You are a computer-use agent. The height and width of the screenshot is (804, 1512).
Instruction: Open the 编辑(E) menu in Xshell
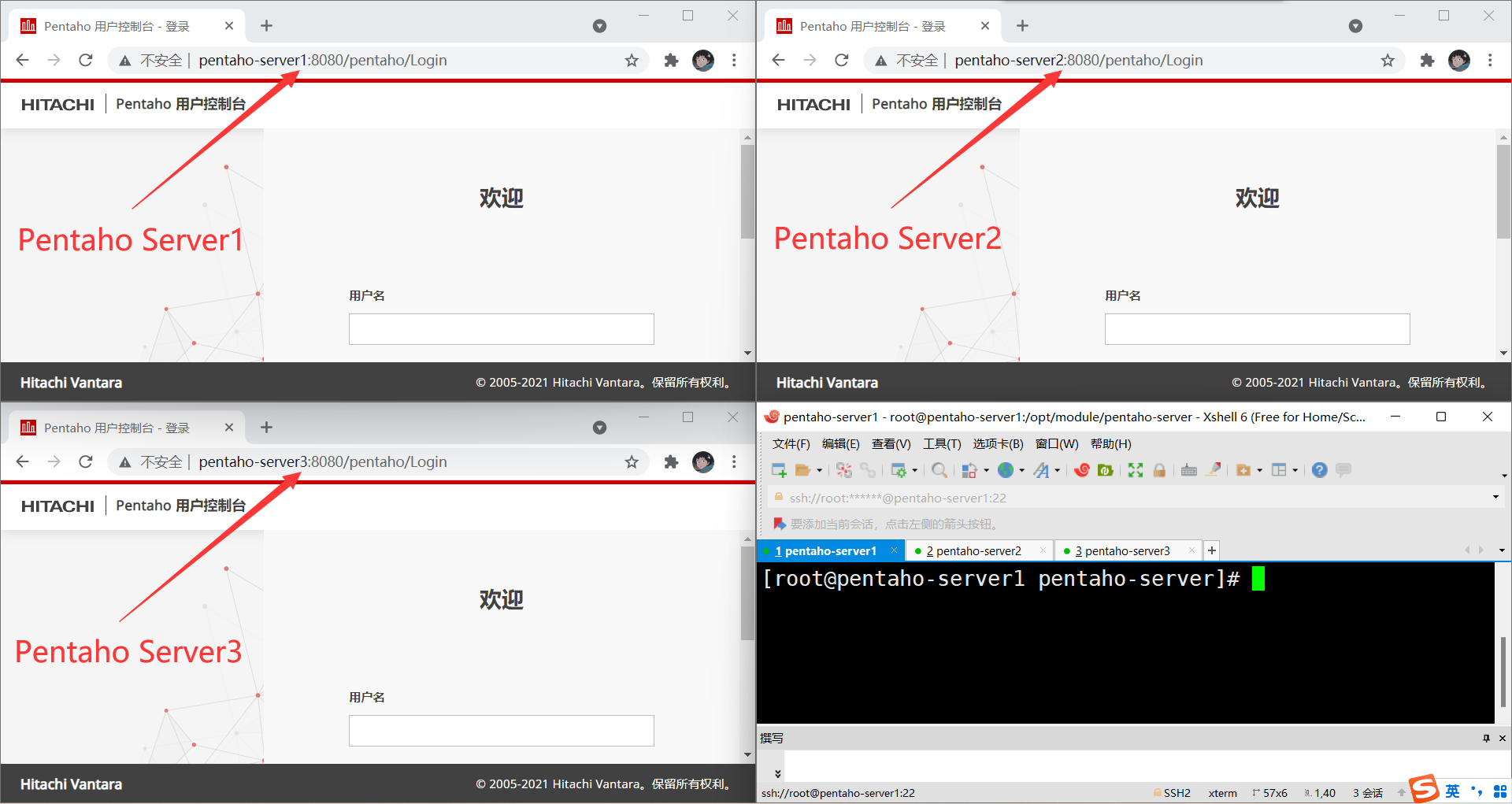840,444
